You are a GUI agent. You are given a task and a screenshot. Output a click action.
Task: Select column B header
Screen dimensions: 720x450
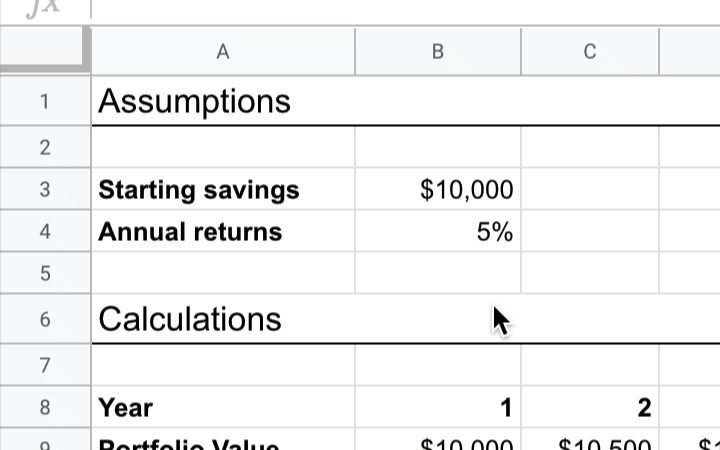pyautogui.click(x=438, y=51)
